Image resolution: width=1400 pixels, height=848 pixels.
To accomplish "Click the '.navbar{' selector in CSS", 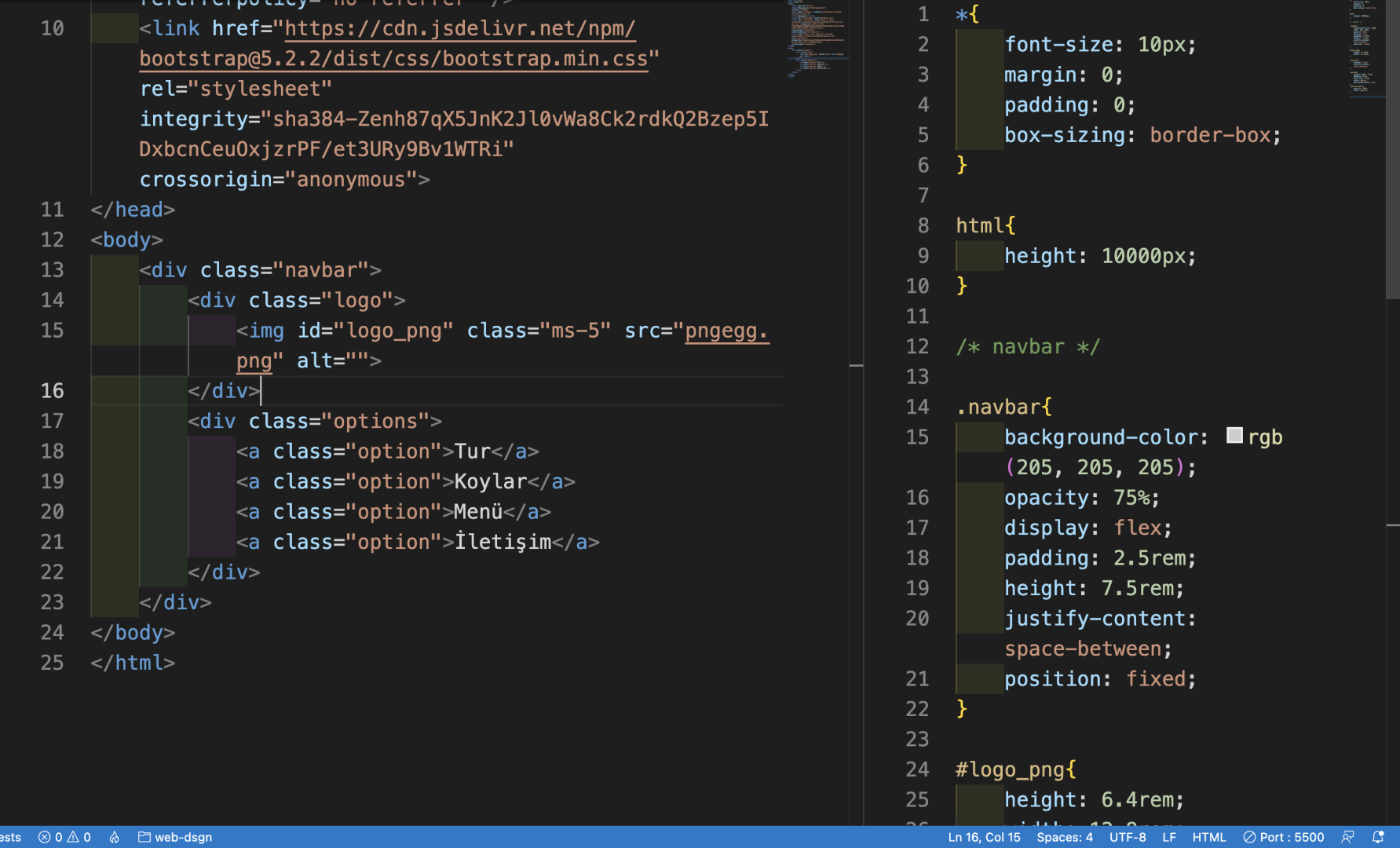I will (1003, 407).
